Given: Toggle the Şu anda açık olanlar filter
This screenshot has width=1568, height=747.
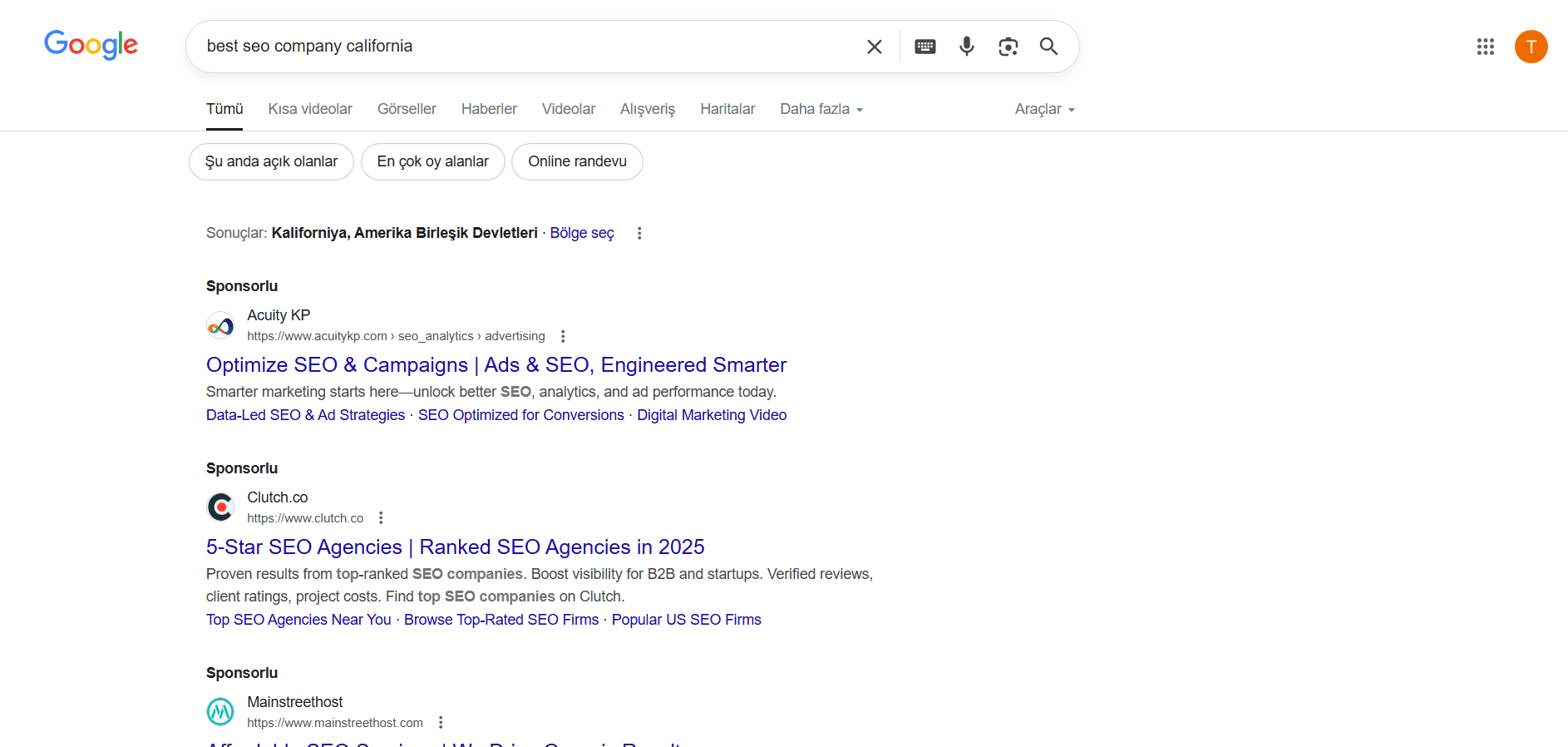Looking at the screenshot, I should 271,161.
